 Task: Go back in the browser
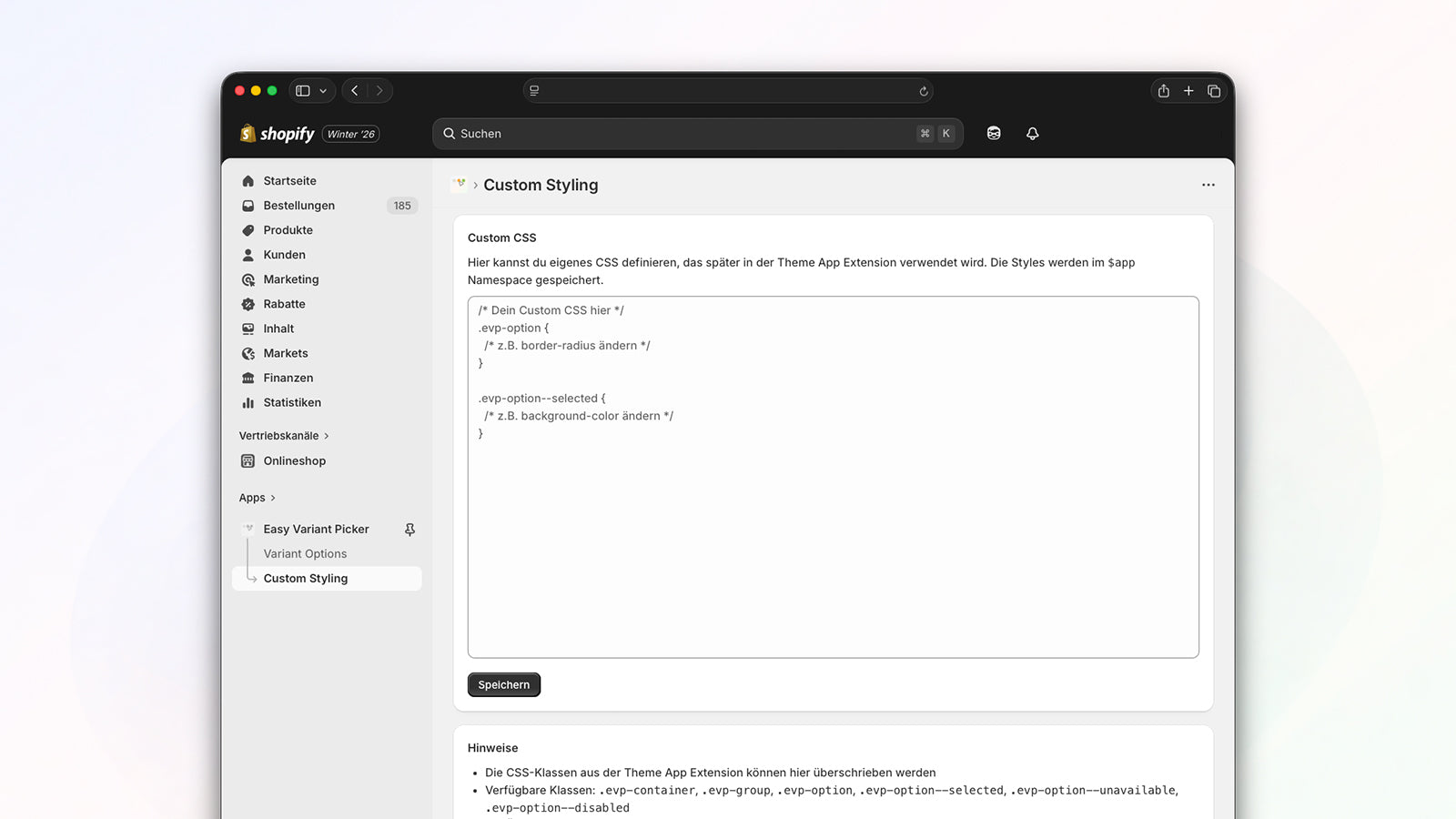pos(355,91)
